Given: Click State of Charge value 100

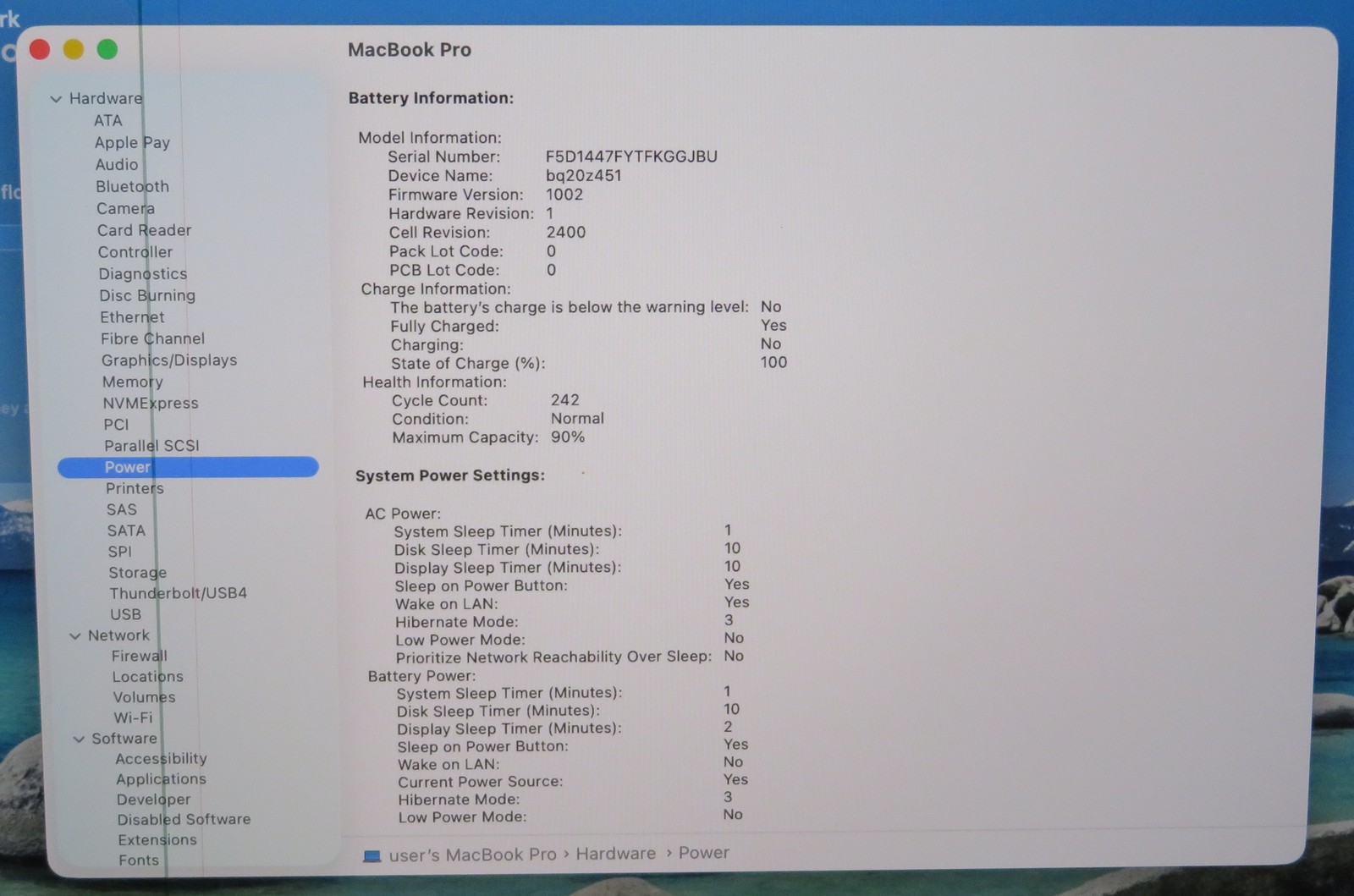Looking at the screenshot, I should click(x=773, y=363).
